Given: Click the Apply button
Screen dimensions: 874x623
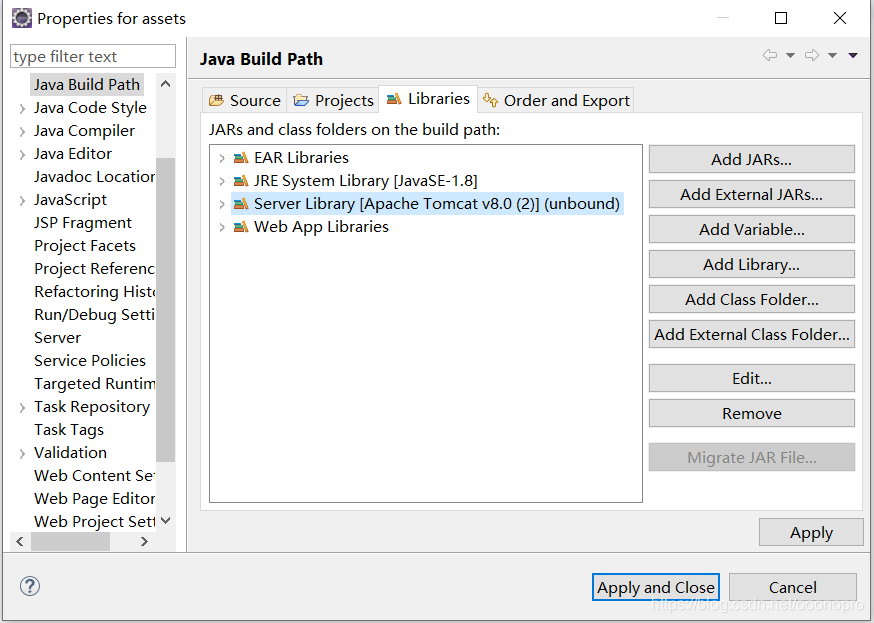Looking at the screenshot, I should (x=811, y=533).
